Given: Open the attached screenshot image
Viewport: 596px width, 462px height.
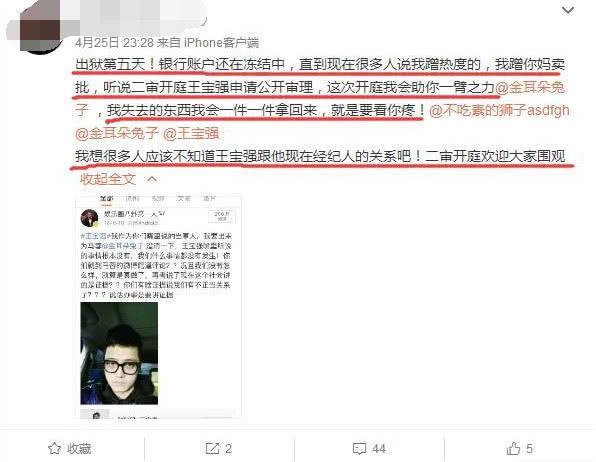Looking at the screenshot, I should pos(159,306).
